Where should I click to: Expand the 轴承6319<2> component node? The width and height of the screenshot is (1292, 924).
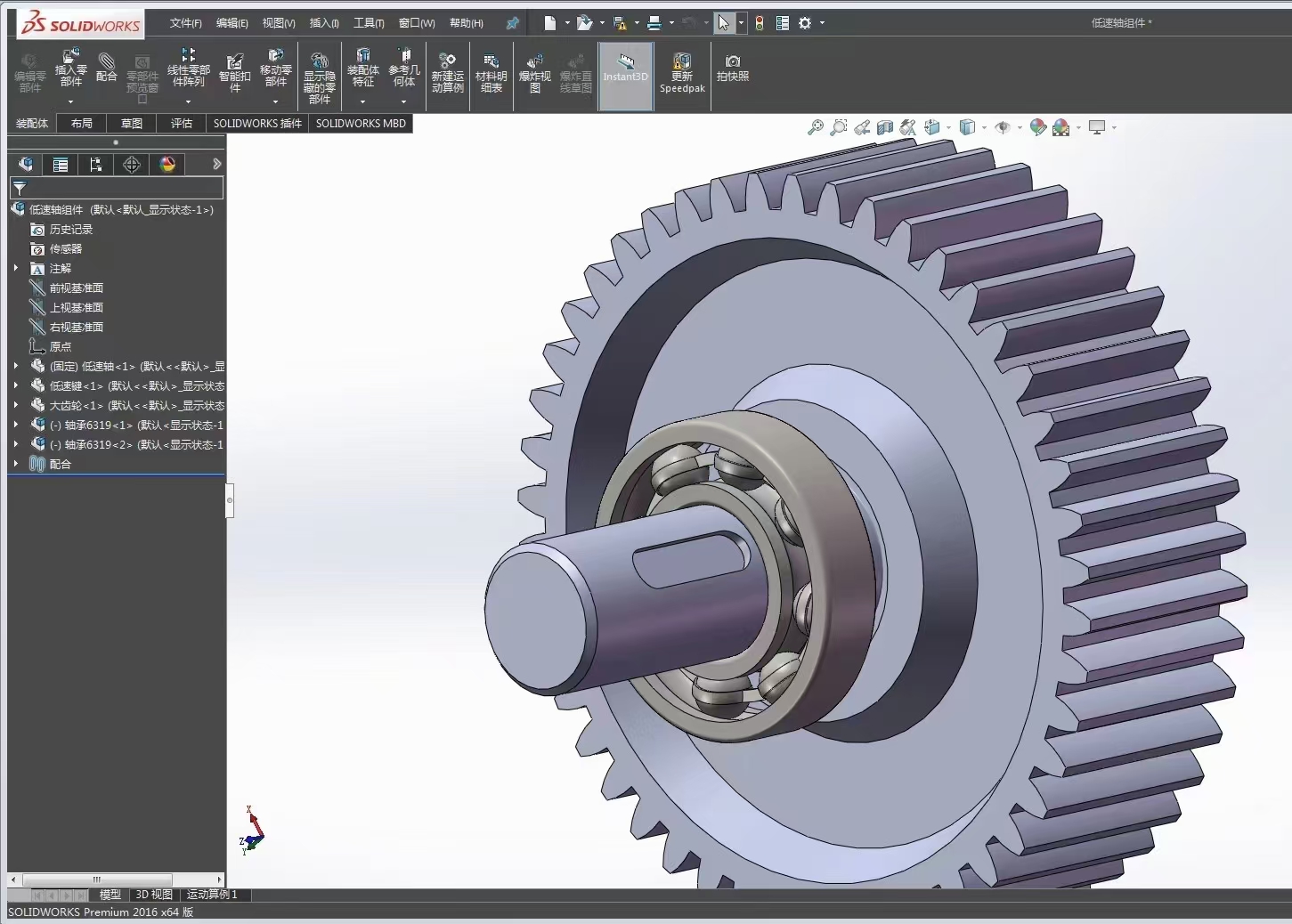(16, 444)
